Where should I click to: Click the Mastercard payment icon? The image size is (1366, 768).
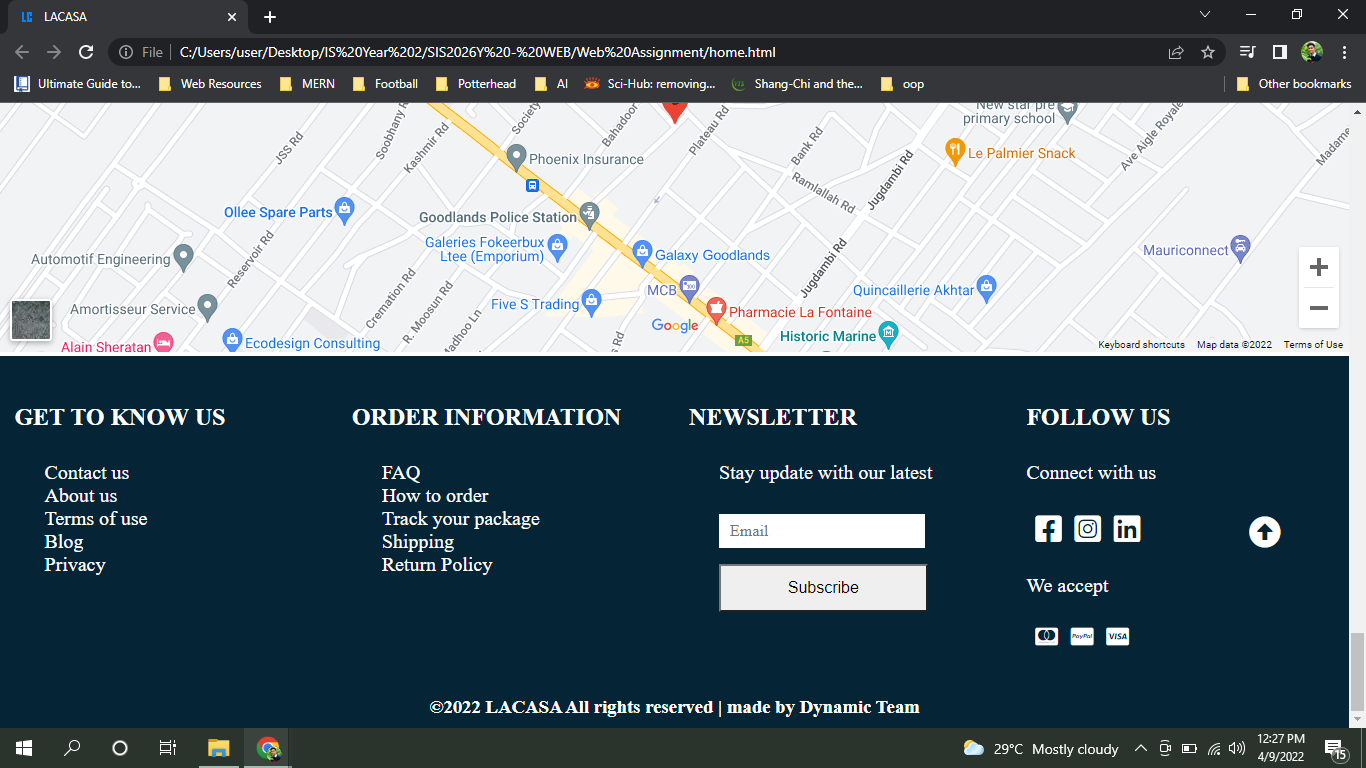click(1046, 636)
